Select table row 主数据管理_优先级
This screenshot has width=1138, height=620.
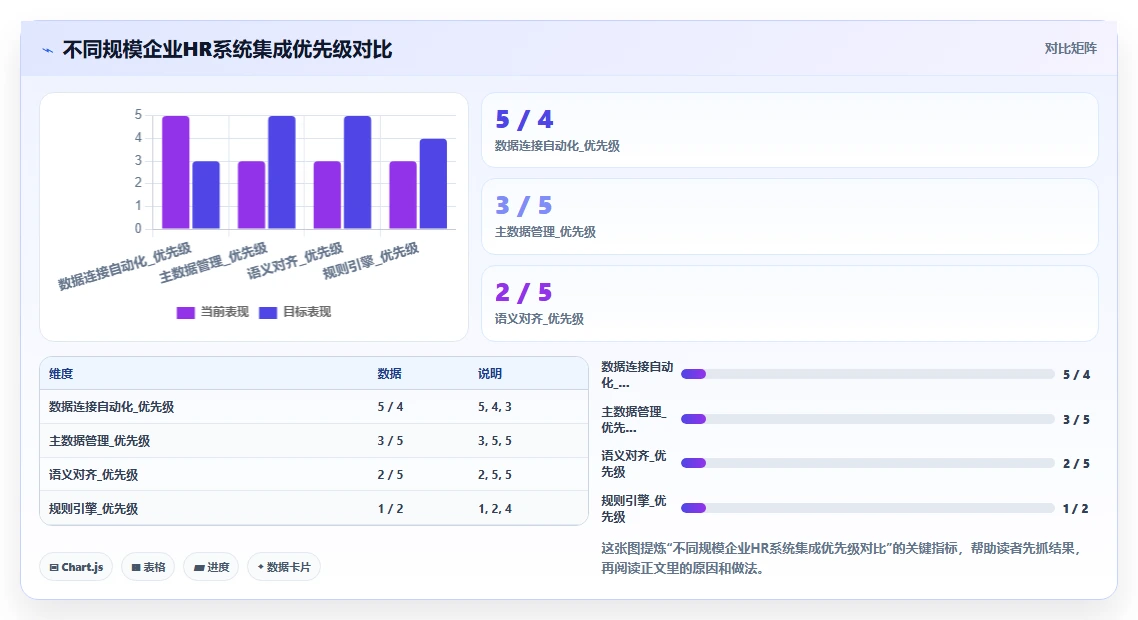click(x=314, y=441)
